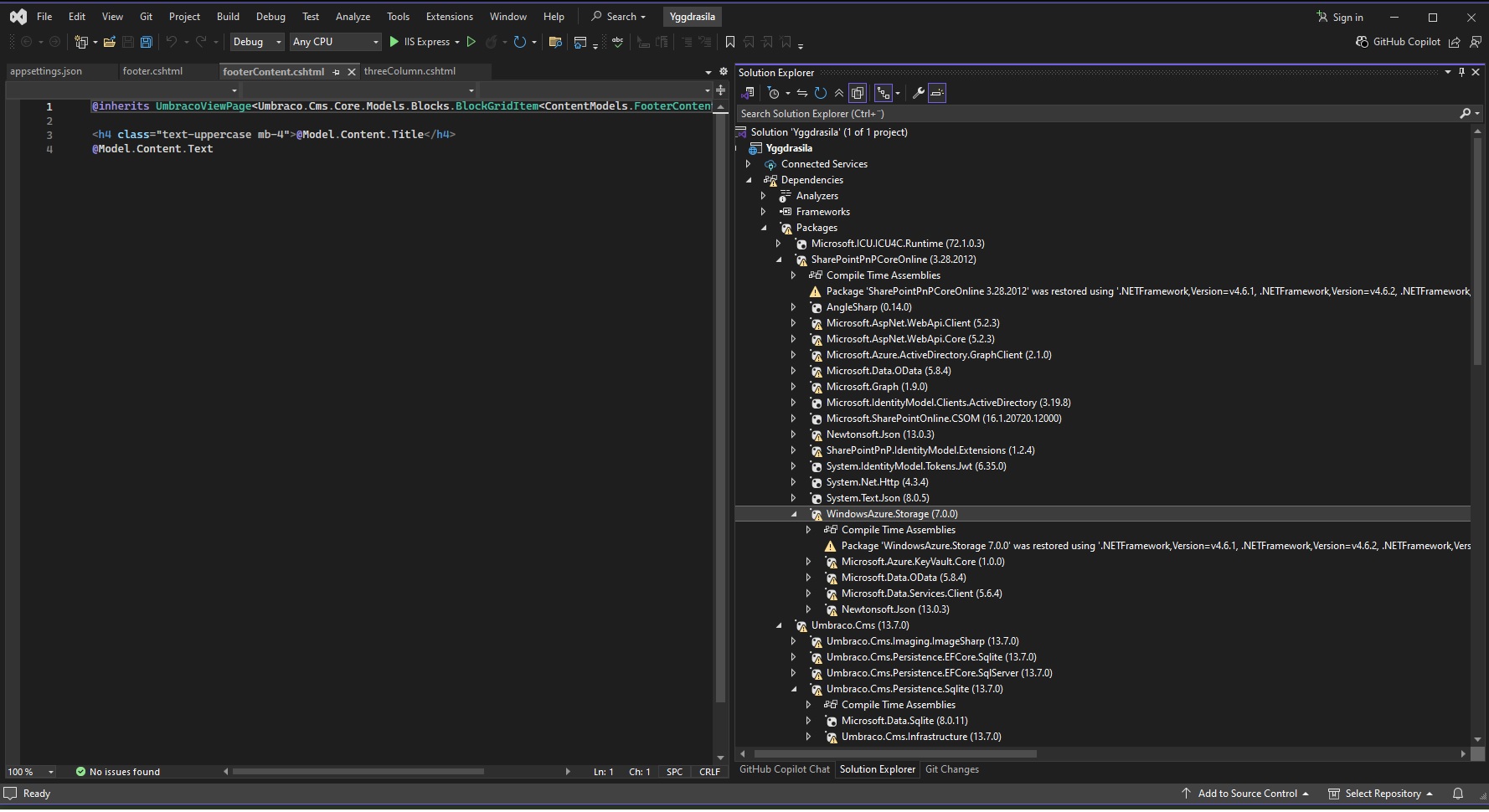This screenshot has height=812, width=1489.
Task: Expand the Analyzers node
Action: [x=764, y=197]
